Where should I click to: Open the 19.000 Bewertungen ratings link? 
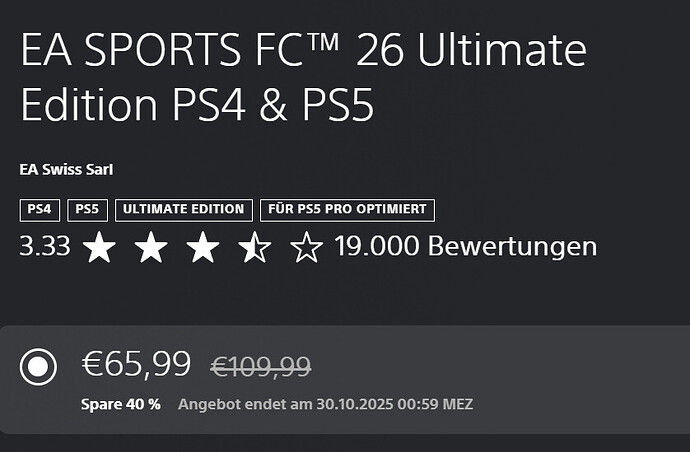(x=465, y=246)
